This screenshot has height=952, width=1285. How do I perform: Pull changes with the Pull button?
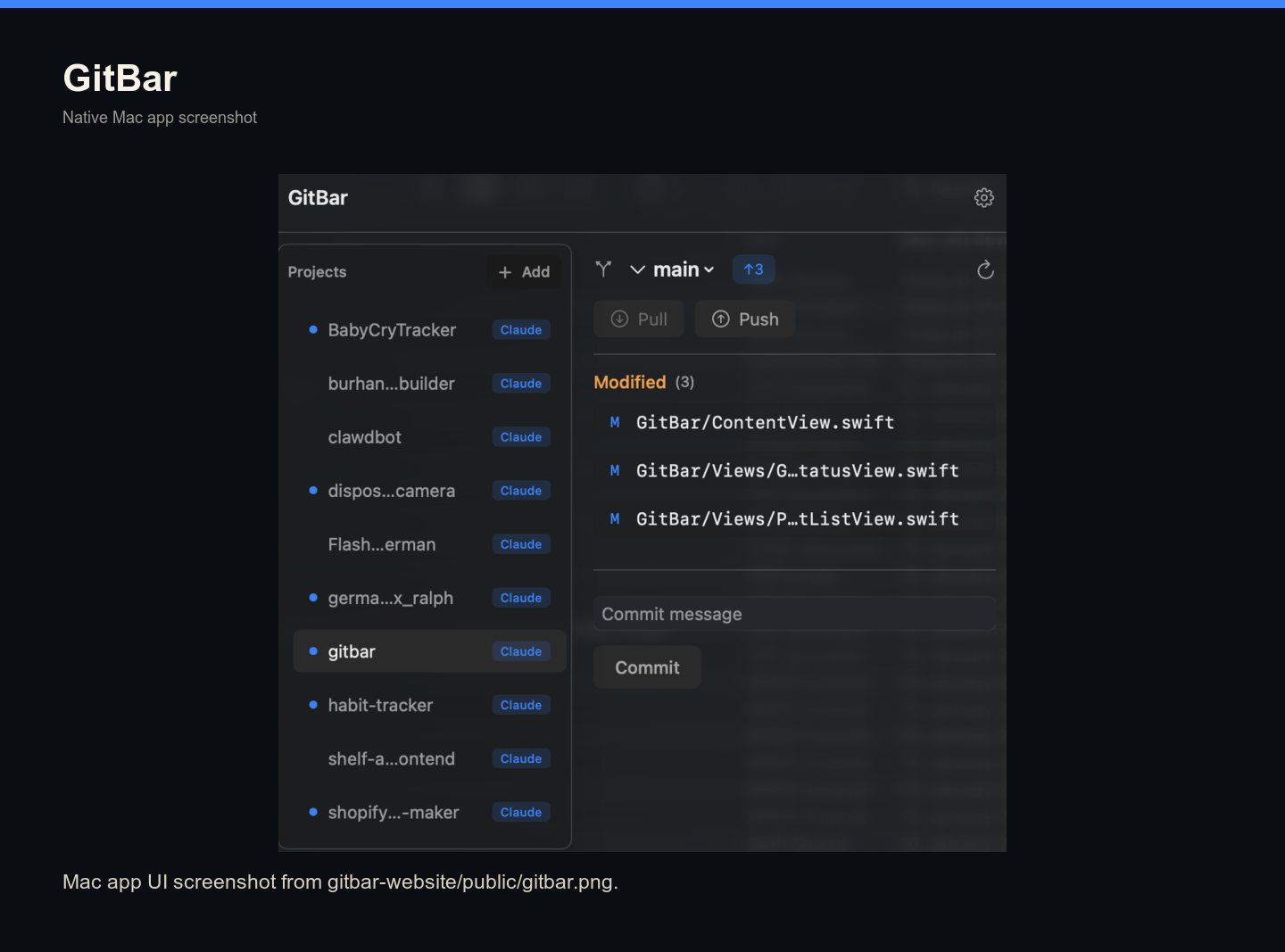(639, 319)
